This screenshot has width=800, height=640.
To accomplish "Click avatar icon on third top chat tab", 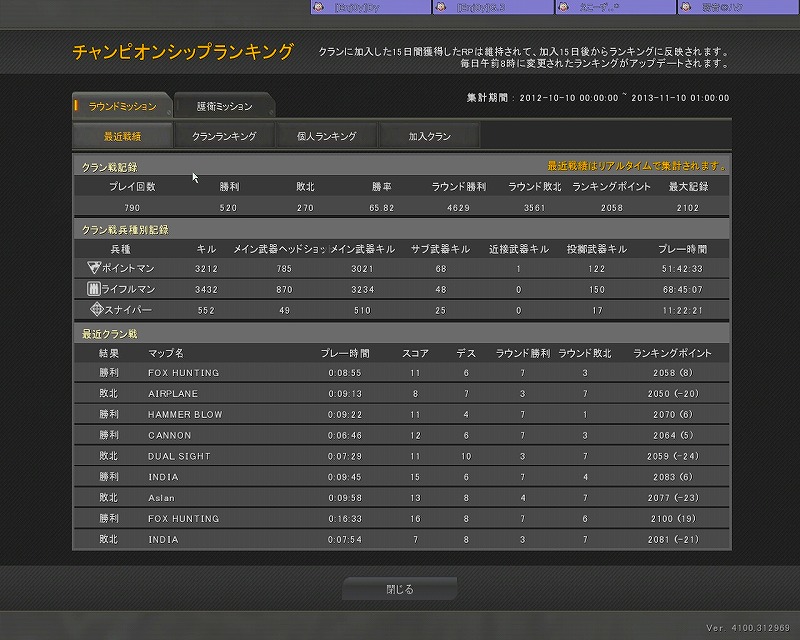I will click(565, 7).
